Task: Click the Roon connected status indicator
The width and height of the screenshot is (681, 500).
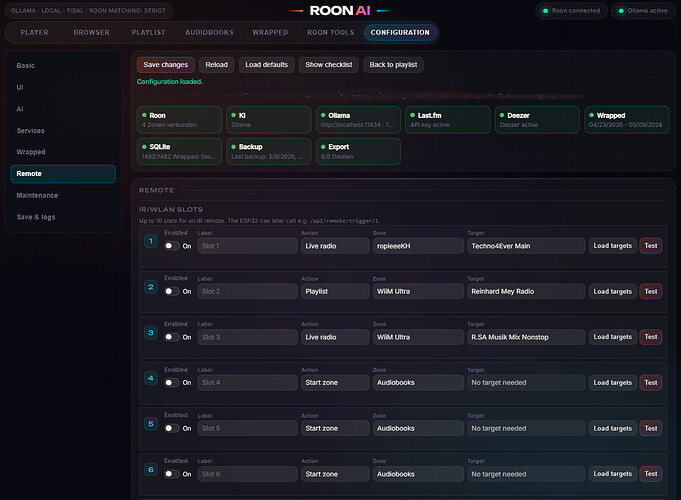Action: [x=571, y=11]
